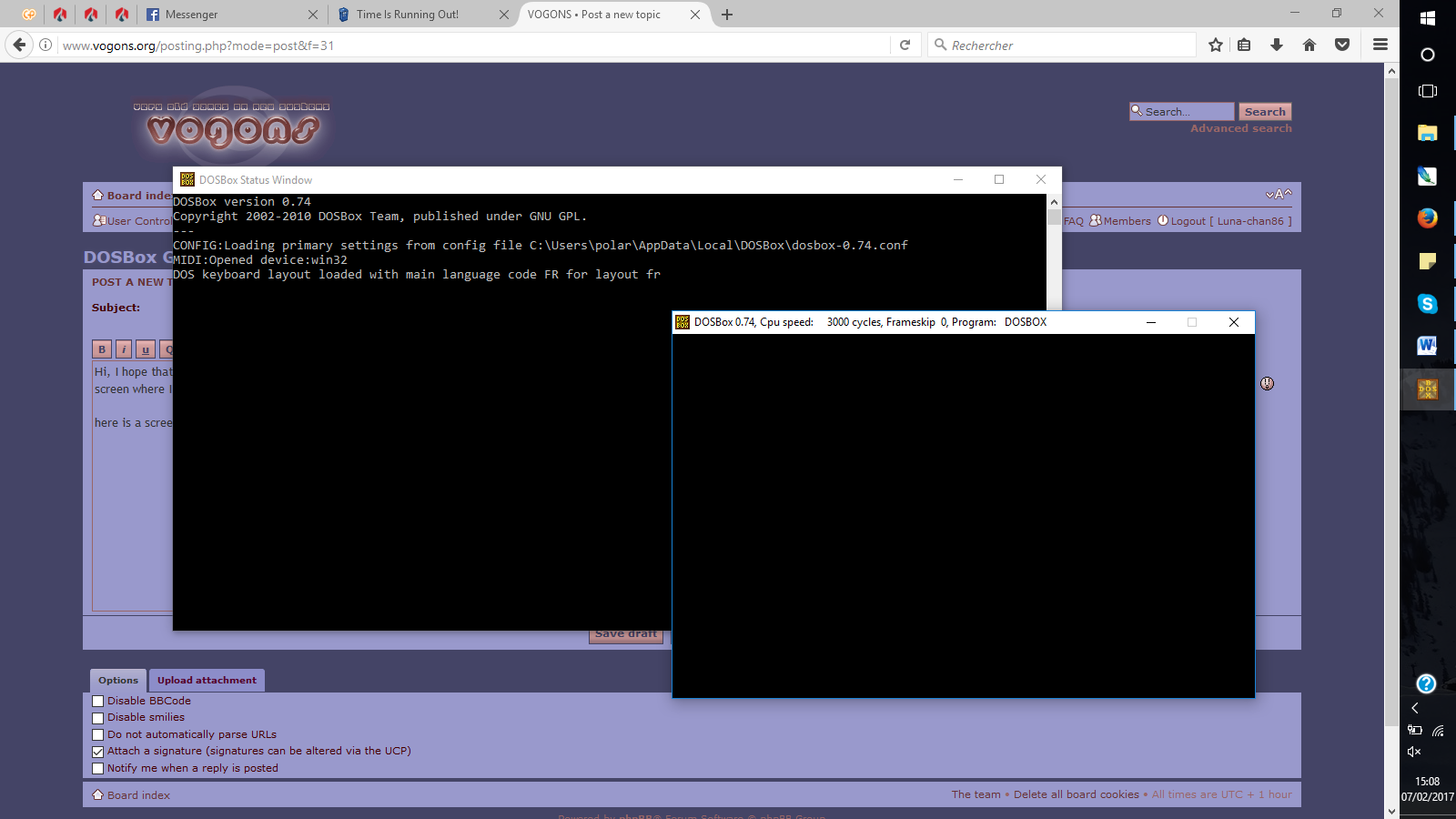
Task: Click Delete all board cookies link
Action: tap(1077, 794)
